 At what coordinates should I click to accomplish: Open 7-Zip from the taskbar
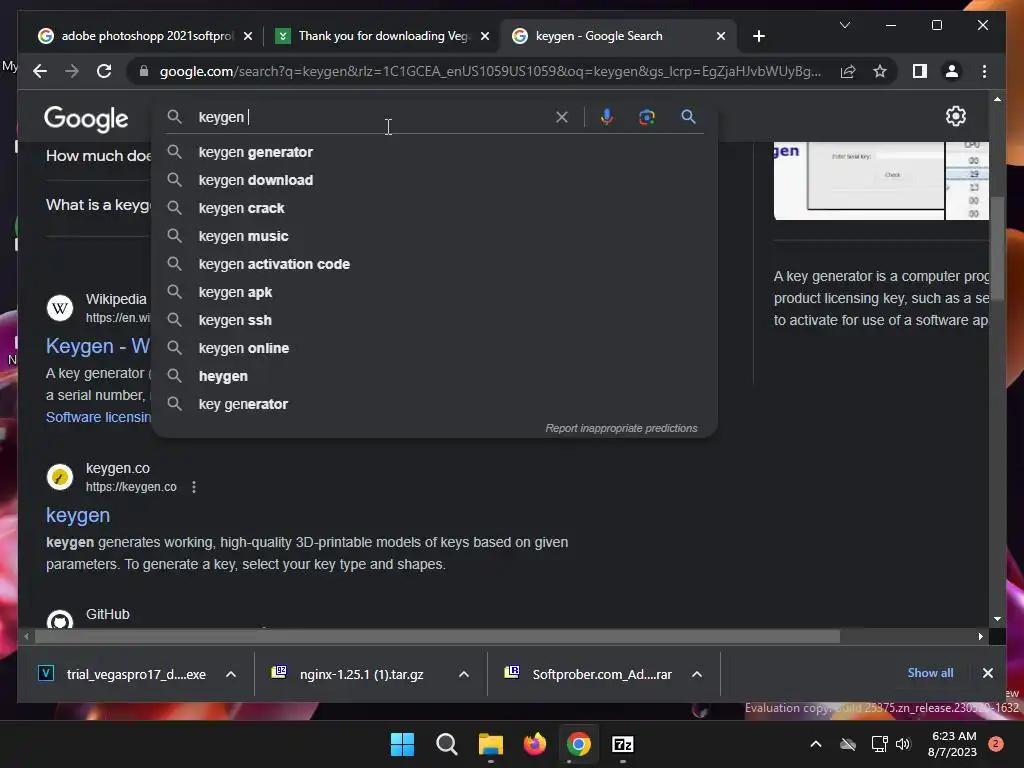(622, 744)
